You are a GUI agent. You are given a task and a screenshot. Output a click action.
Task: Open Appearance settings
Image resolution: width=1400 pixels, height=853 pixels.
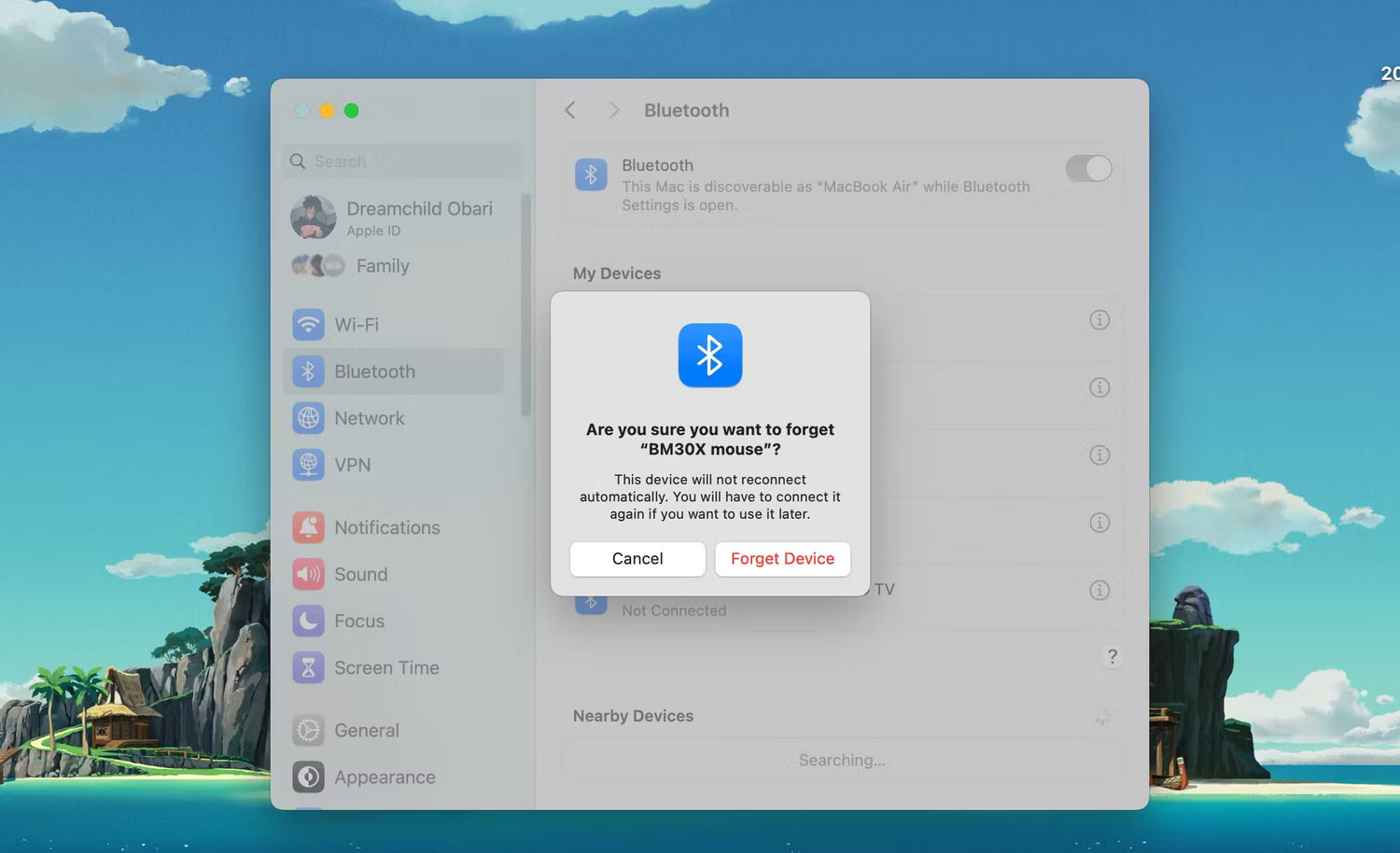[x=385, y=776]
